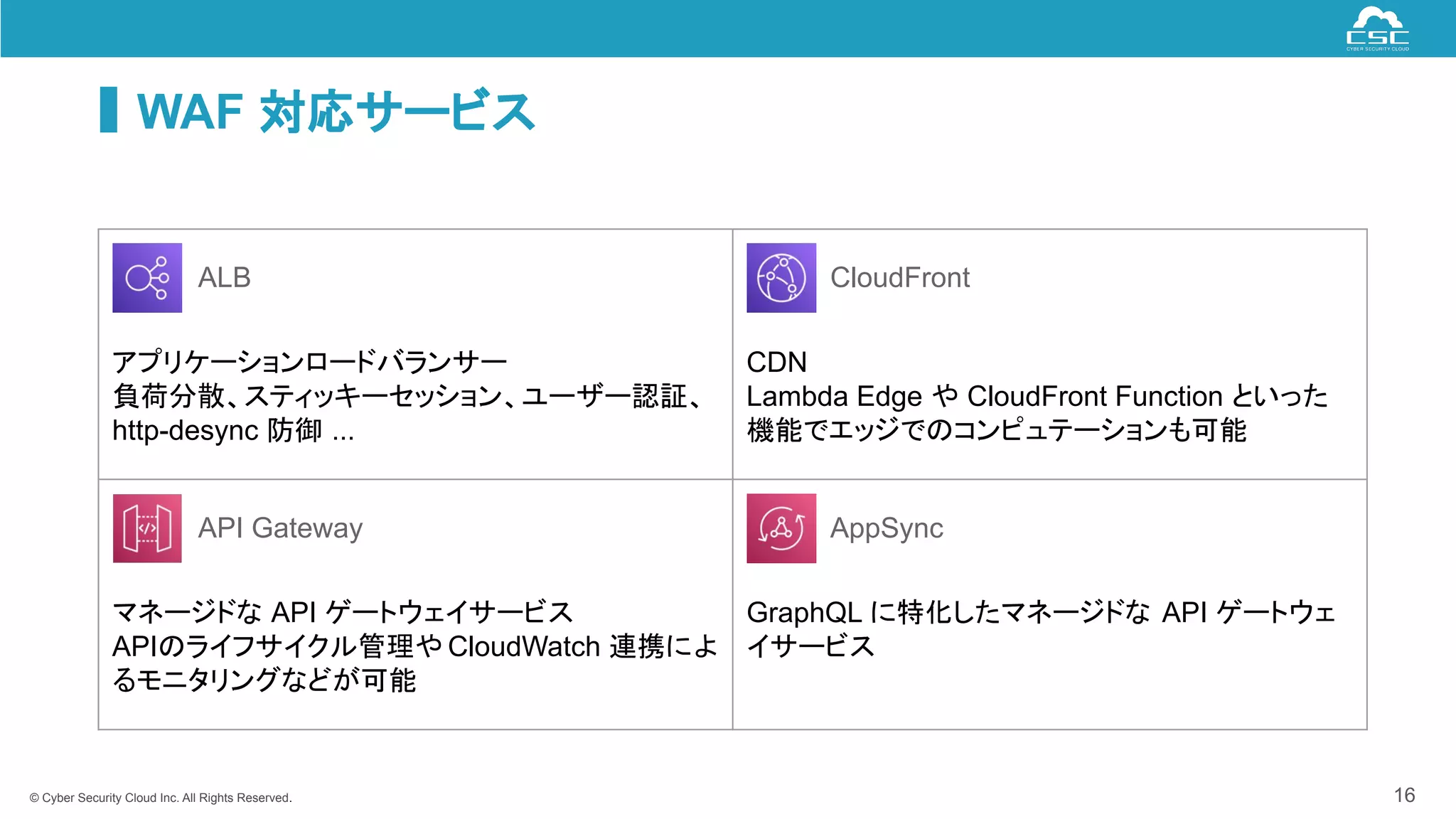Select the "API Gateway" label text
The width and height of the screenshot is (1456, 819).
[280, 528]
